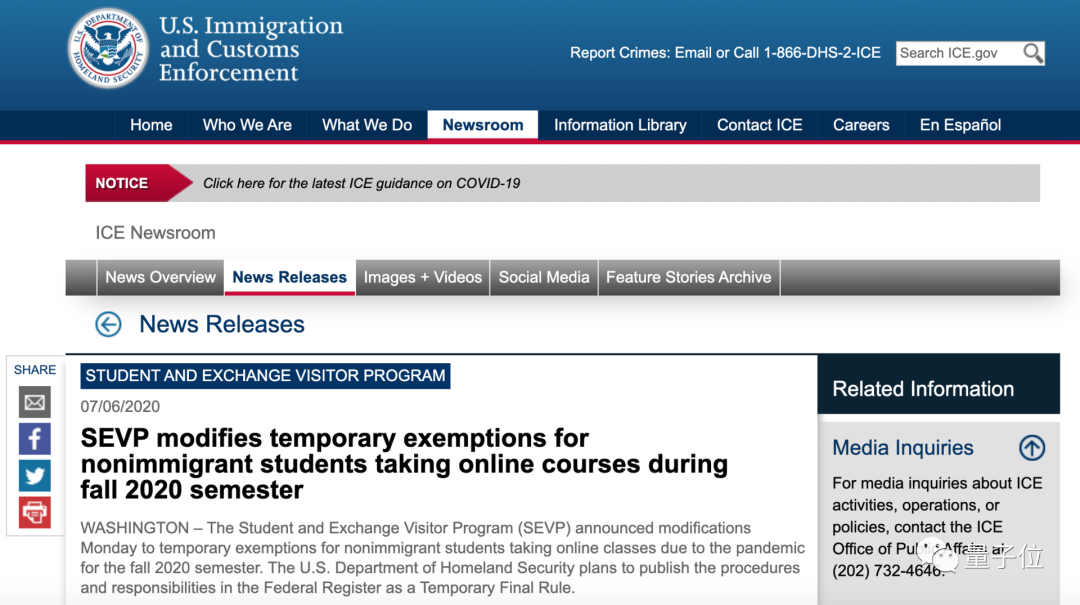Select the News Releases tab
This screenshot has width=1080, height=605.
289,278
